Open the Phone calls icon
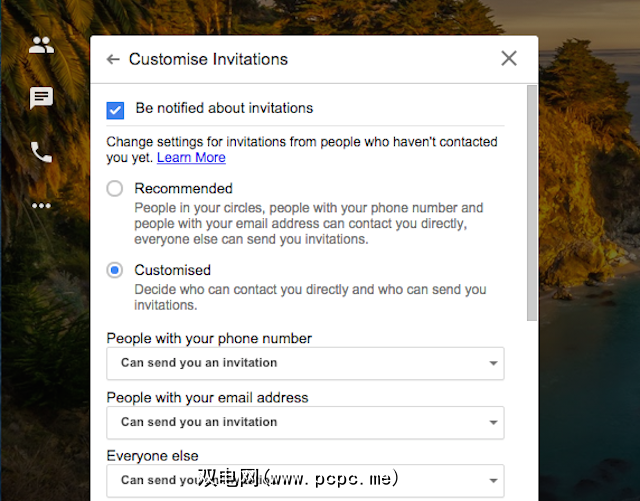 pyautogui.click(x=41, y=152)
